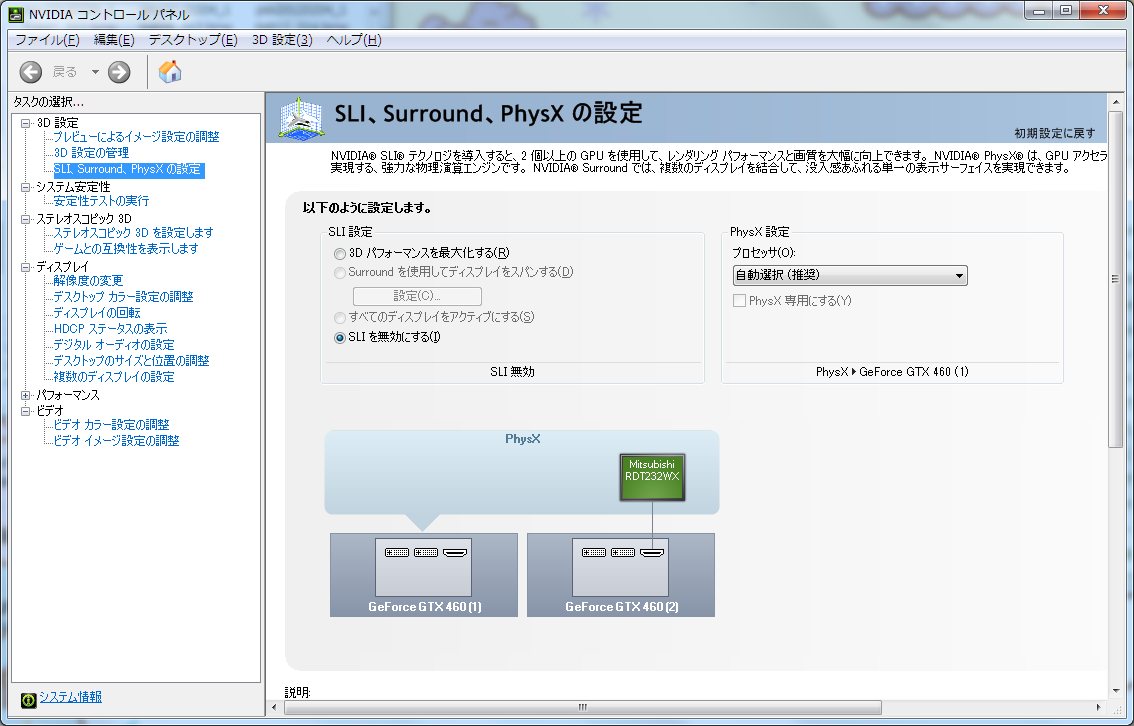The height and width of the screenshot is (726, 1134).
Task: Go to the home page icon
Action: [170, 71]
